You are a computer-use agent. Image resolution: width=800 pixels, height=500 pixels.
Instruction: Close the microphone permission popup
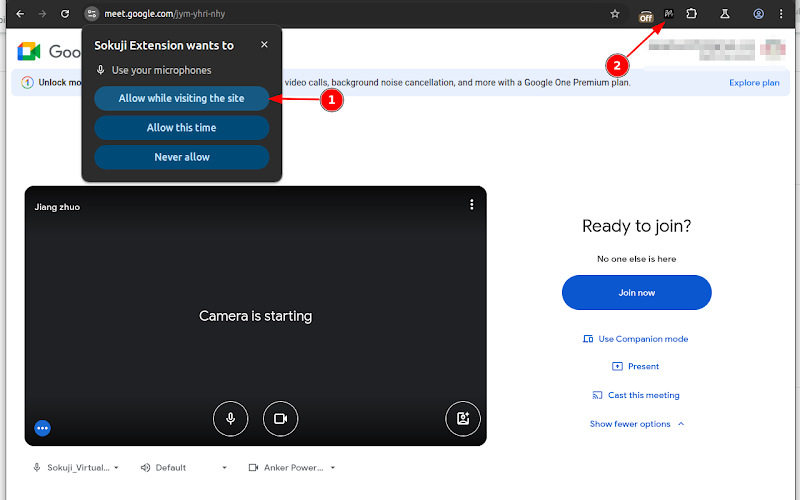264,45
